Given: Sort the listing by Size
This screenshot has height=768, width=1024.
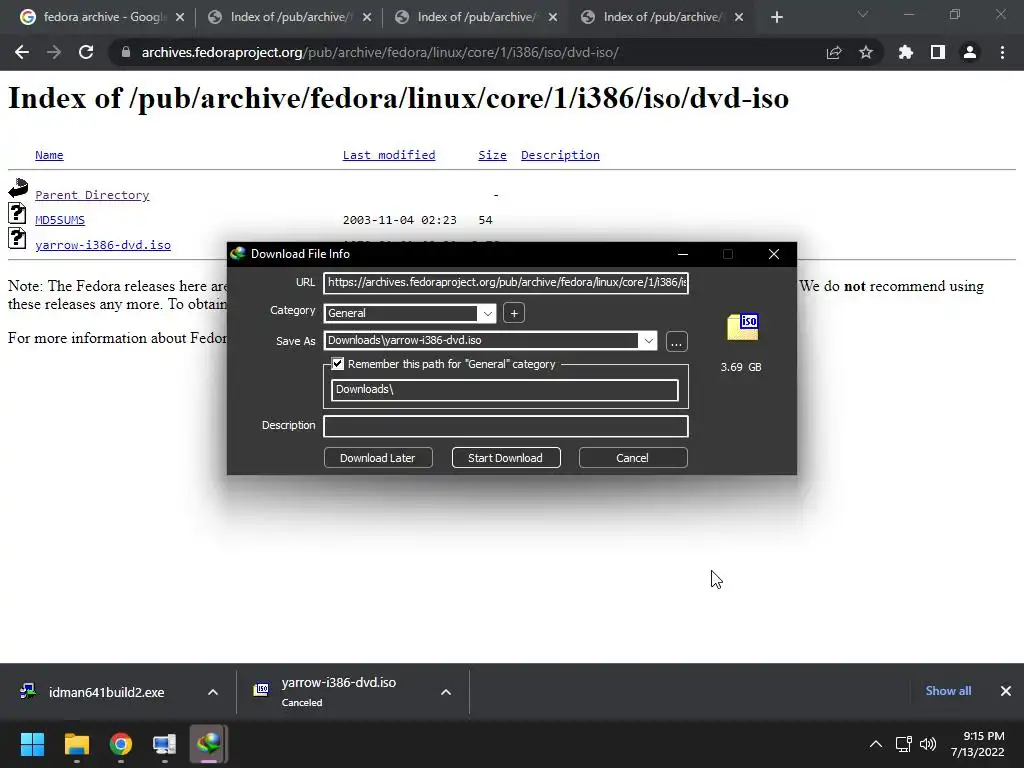Looking at the screenshot, I should click(492, 155).
